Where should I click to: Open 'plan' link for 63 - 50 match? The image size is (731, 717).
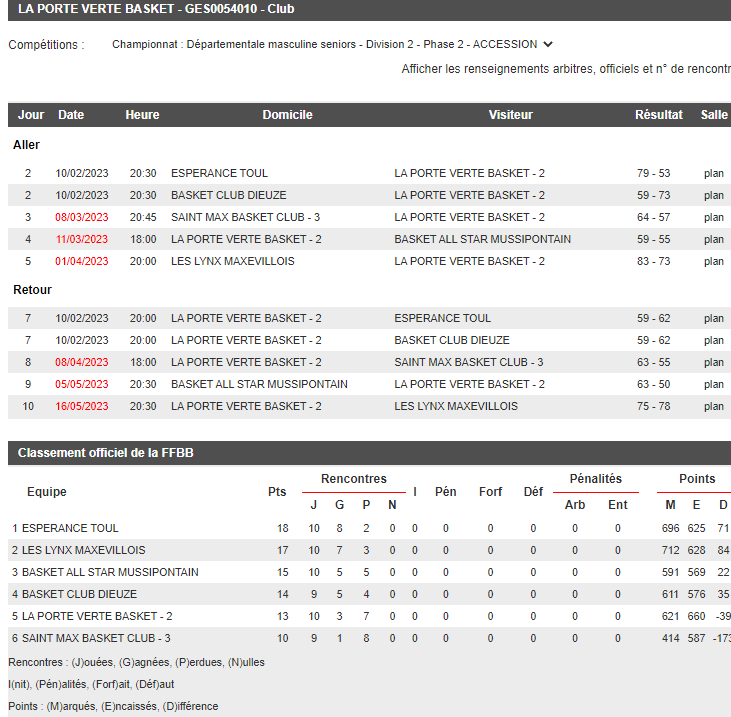coord(713,384)
